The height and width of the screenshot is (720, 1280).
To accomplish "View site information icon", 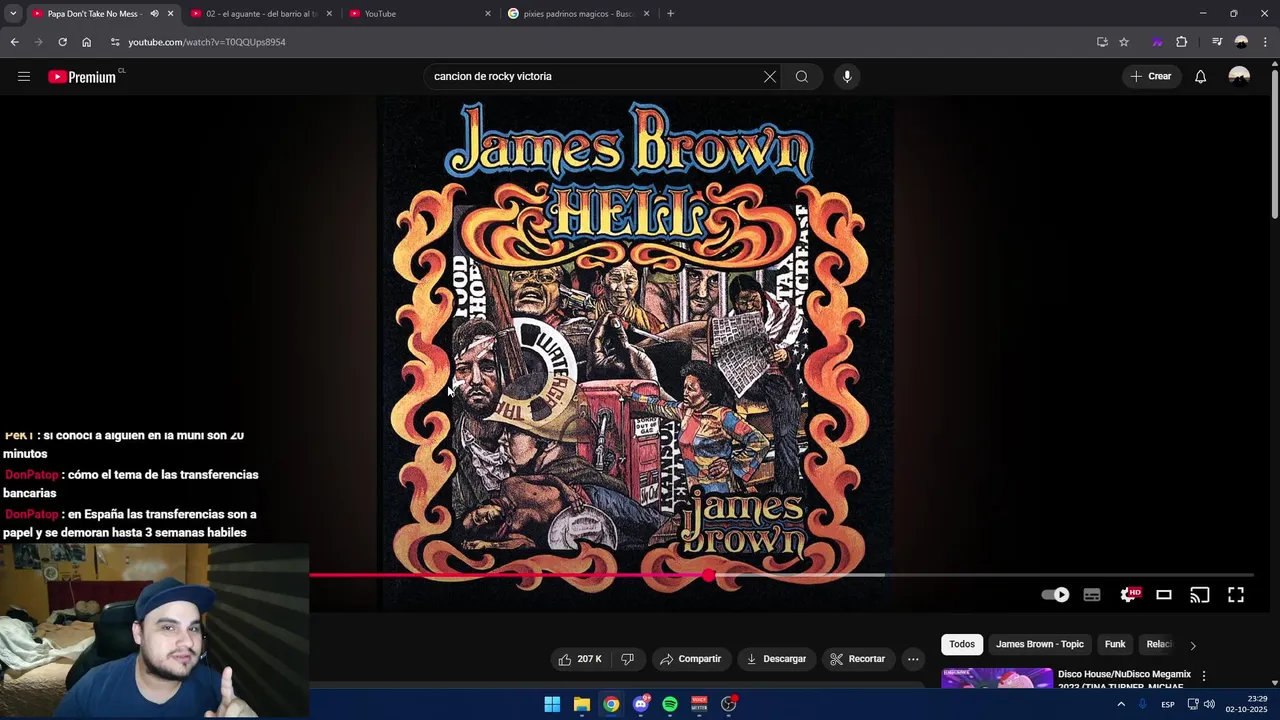I will pos(115,42).
